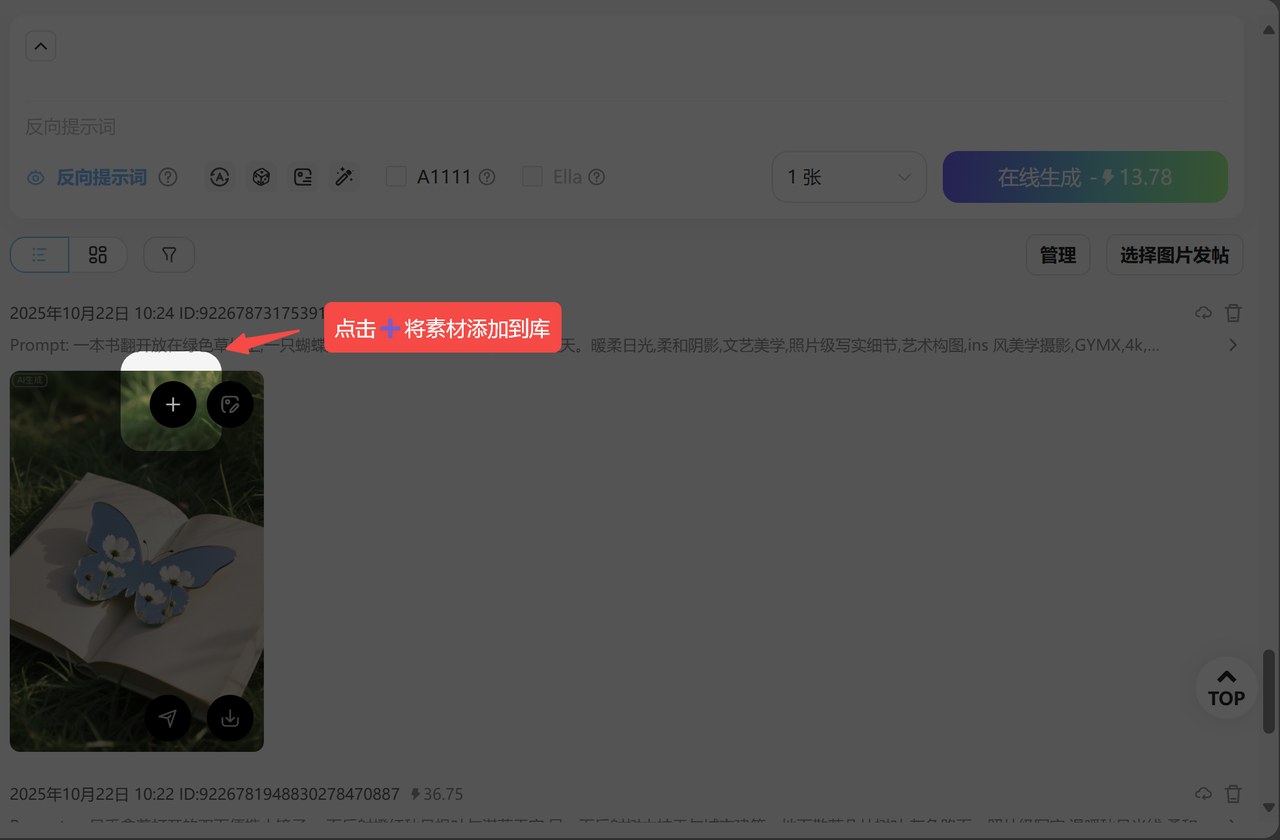Click the 在线生成 generate button
1280x840 pixels.
pos(1084,177)
